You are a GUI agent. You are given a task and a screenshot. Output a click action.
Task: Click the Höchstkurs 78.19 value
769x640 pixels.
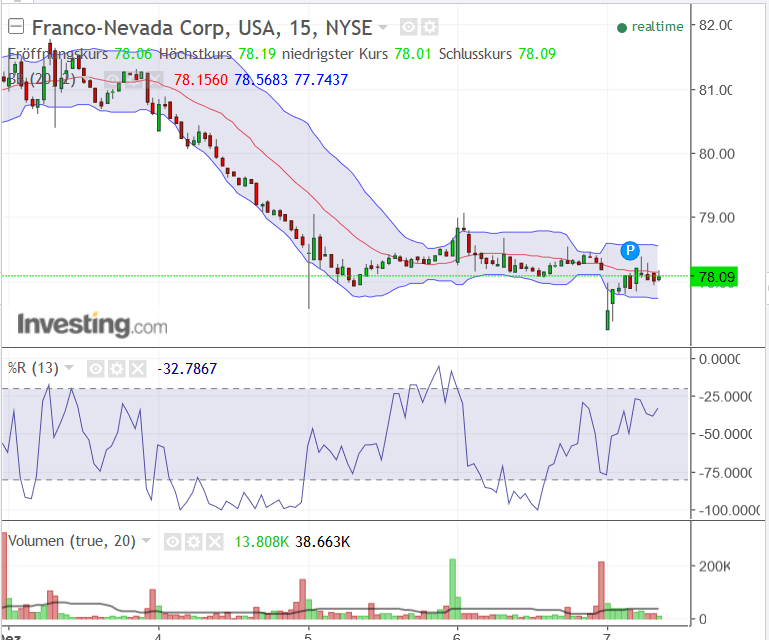click(257, 53)
